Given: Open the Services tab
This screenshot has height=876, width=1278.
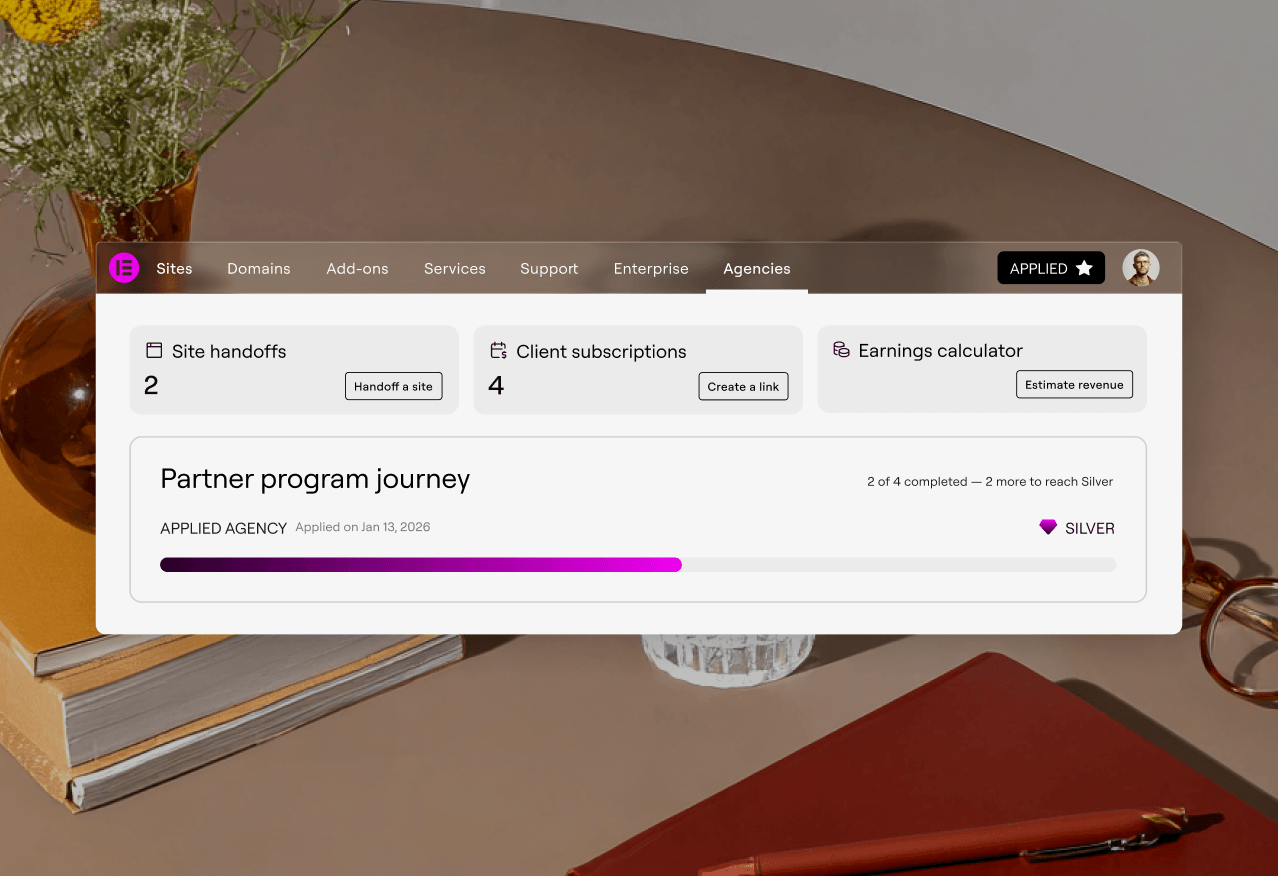Looking at the screenshot, I should coord(454,269).
